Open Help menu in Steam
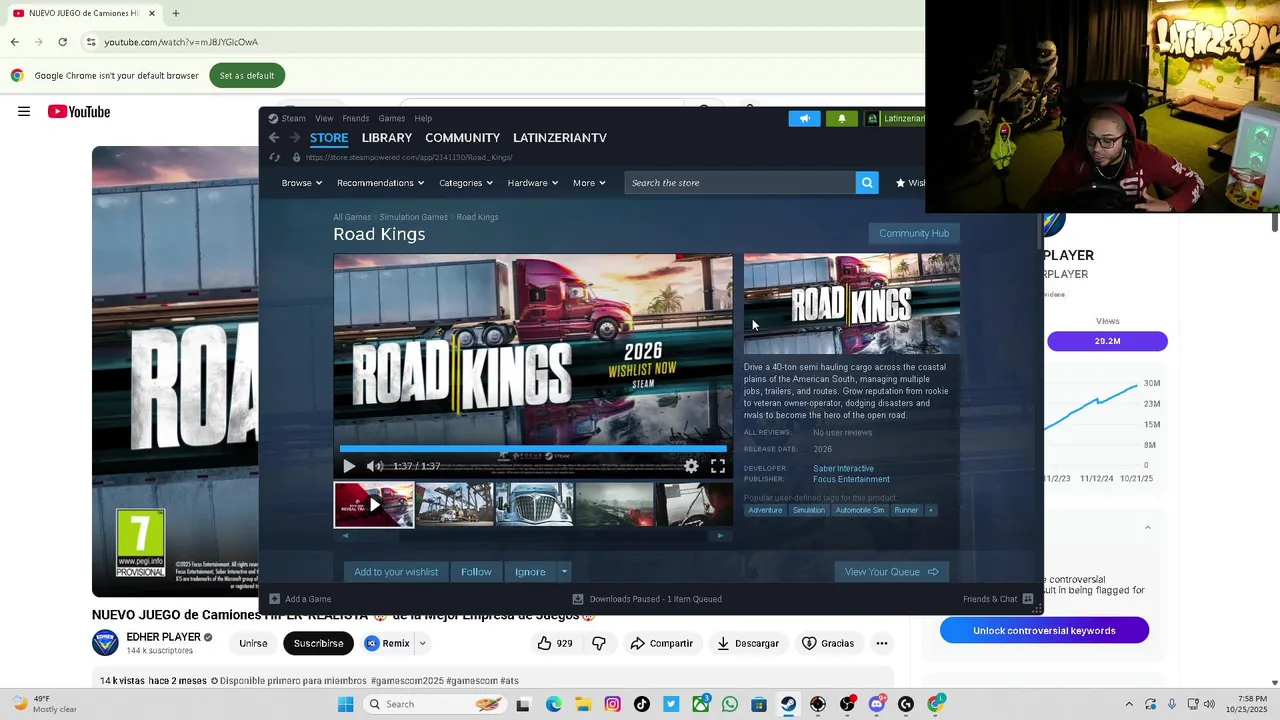This screenshot has width=1280, height=720. point(423,118)
